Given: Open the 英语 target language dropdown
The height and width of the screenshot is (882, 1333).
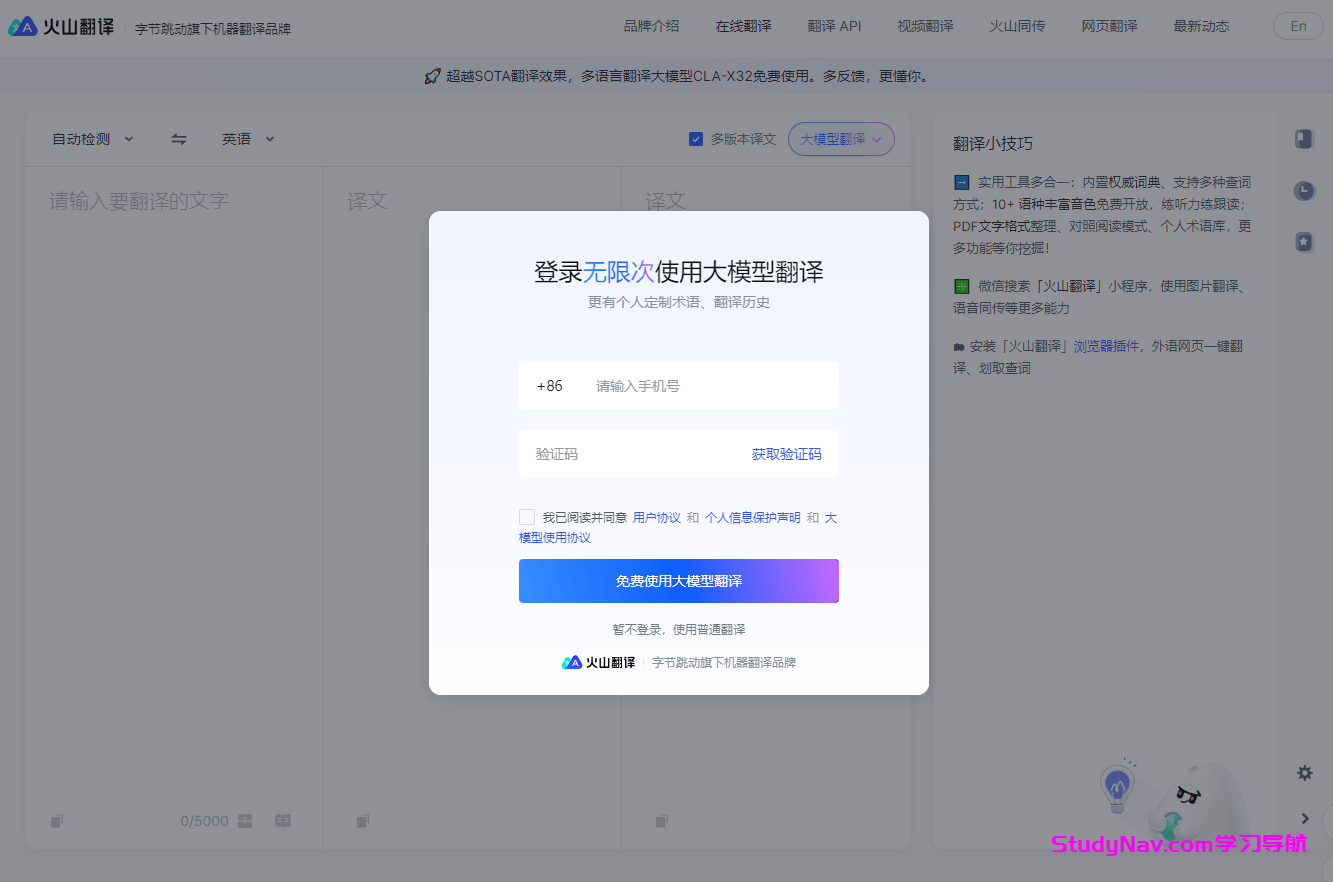Looking at the screenshot, I should point(248,139).
